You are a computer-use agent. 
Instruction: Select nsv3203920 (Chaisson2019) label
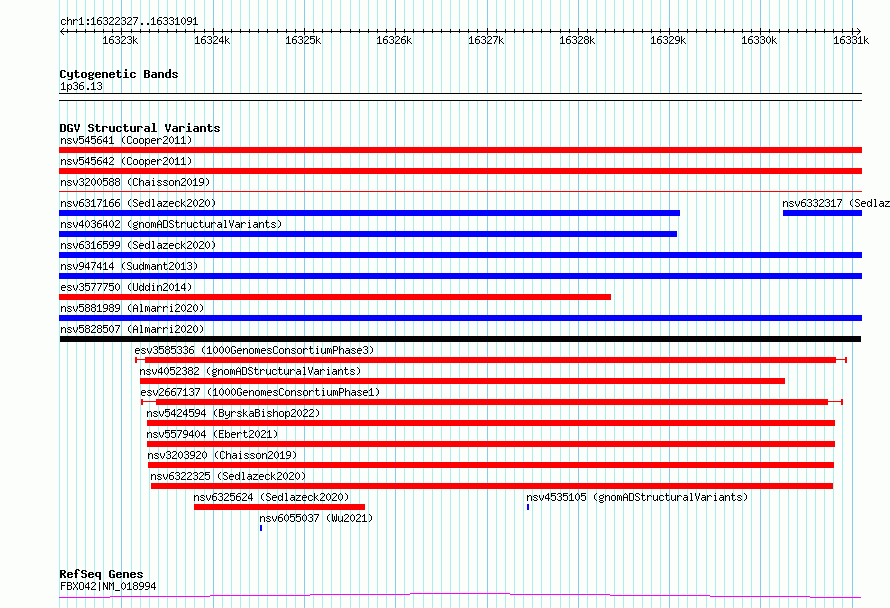(x=222, y=455)
